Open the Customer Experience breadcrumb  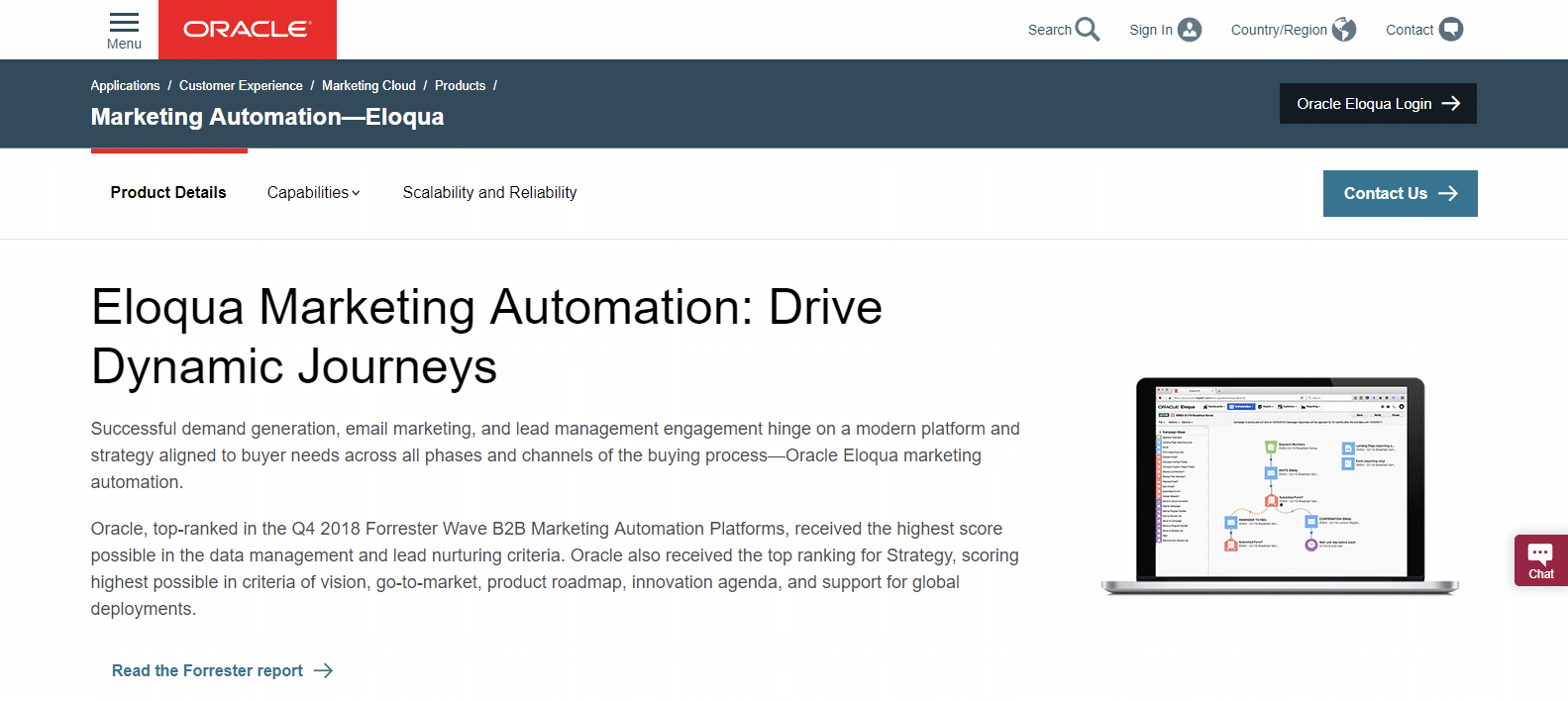pyautogui.click(x=241, y=86)
